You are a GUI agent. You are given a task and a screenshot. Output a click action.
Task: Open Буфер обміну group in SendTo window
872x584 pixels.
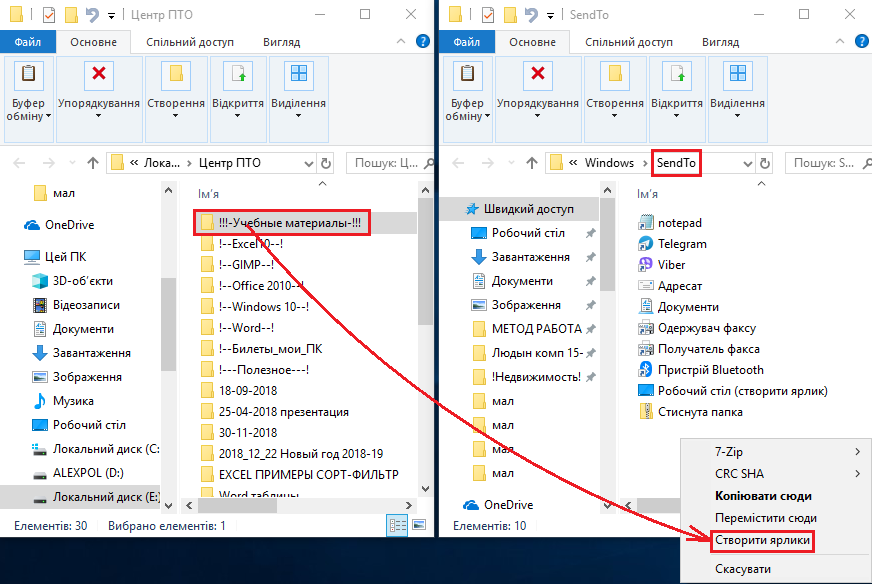[468, 99]
